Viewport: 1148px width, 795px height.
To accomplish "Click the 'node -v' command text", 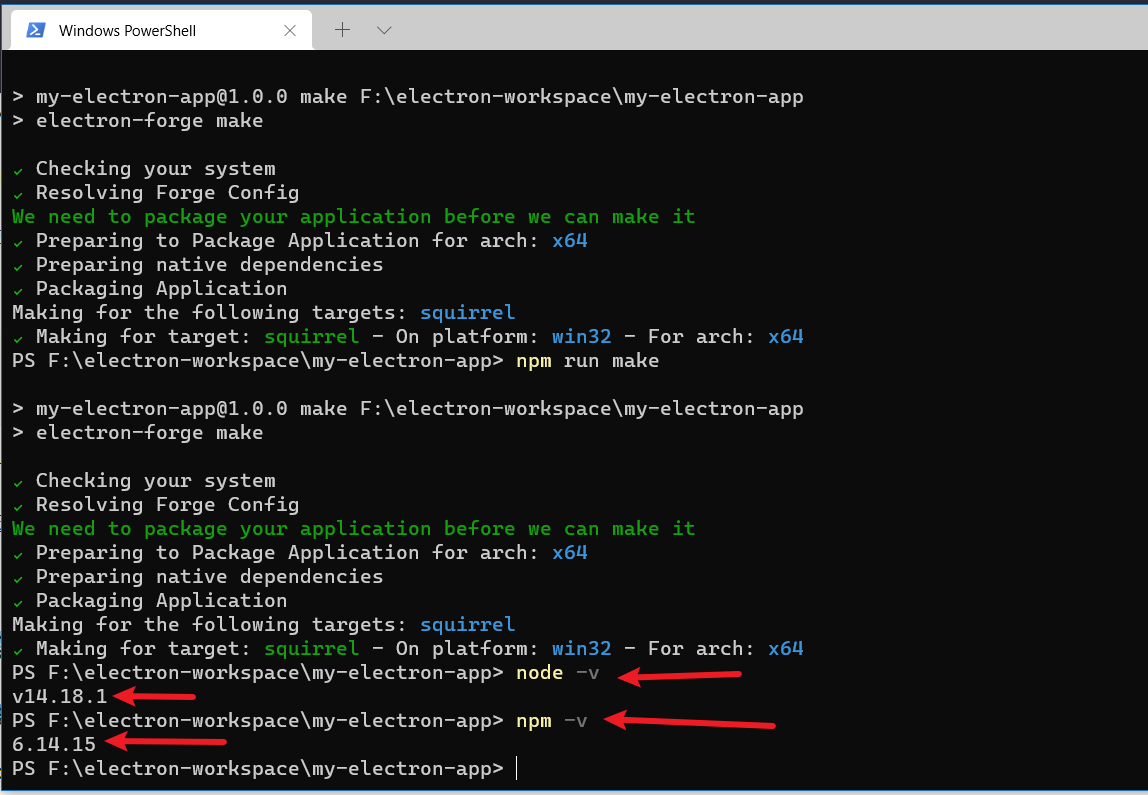I will click(x=557, y=673).
